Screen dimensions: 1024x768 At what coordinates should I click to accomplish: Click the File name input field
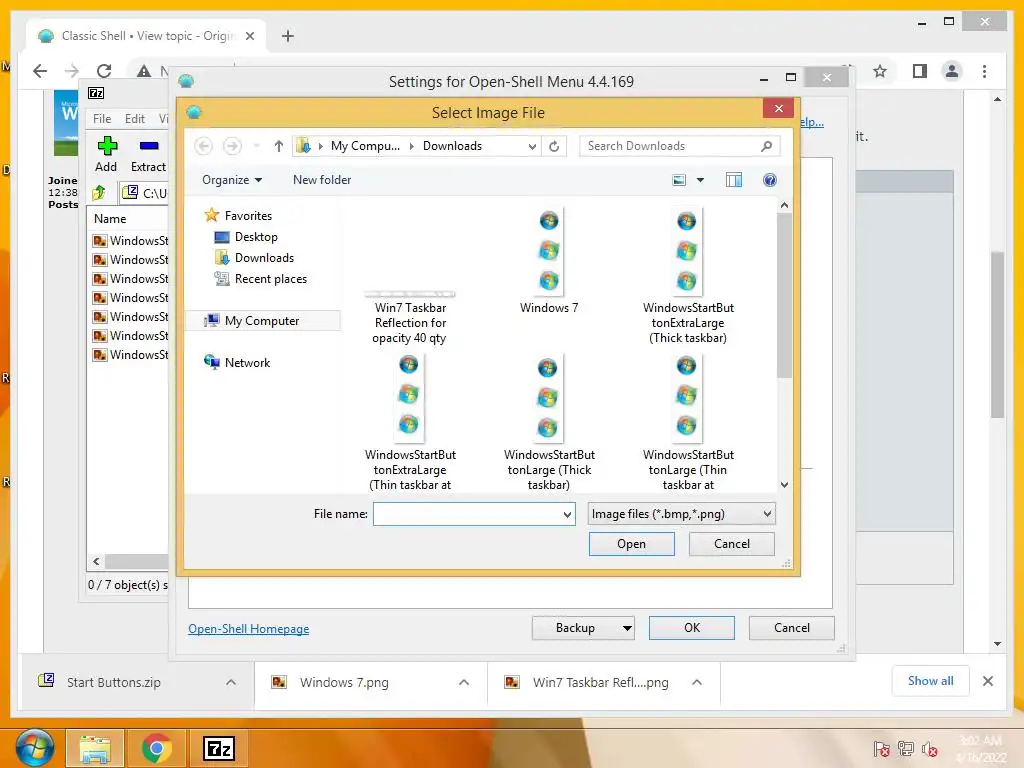468,514
